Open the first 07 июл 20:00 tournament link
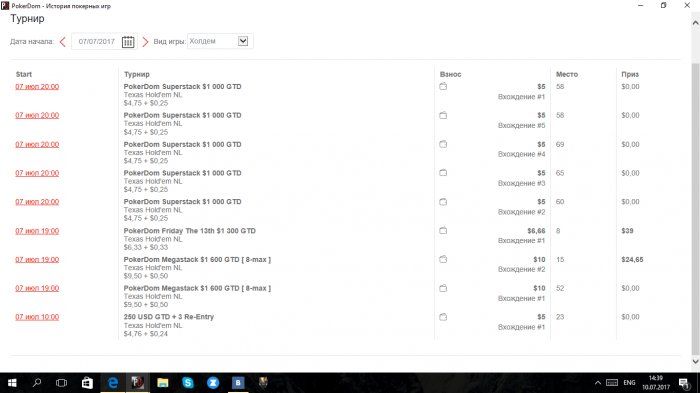 [x=37, y=87]
